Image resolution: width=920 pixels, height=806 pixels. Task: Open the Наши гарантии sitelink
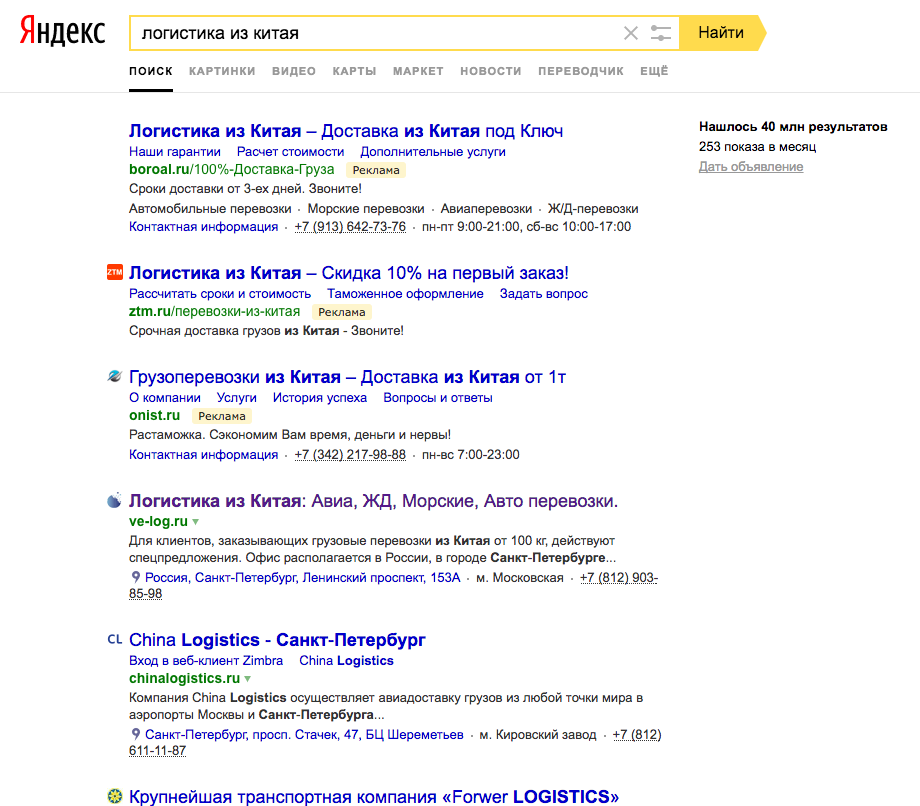click(x=175, y=151)
